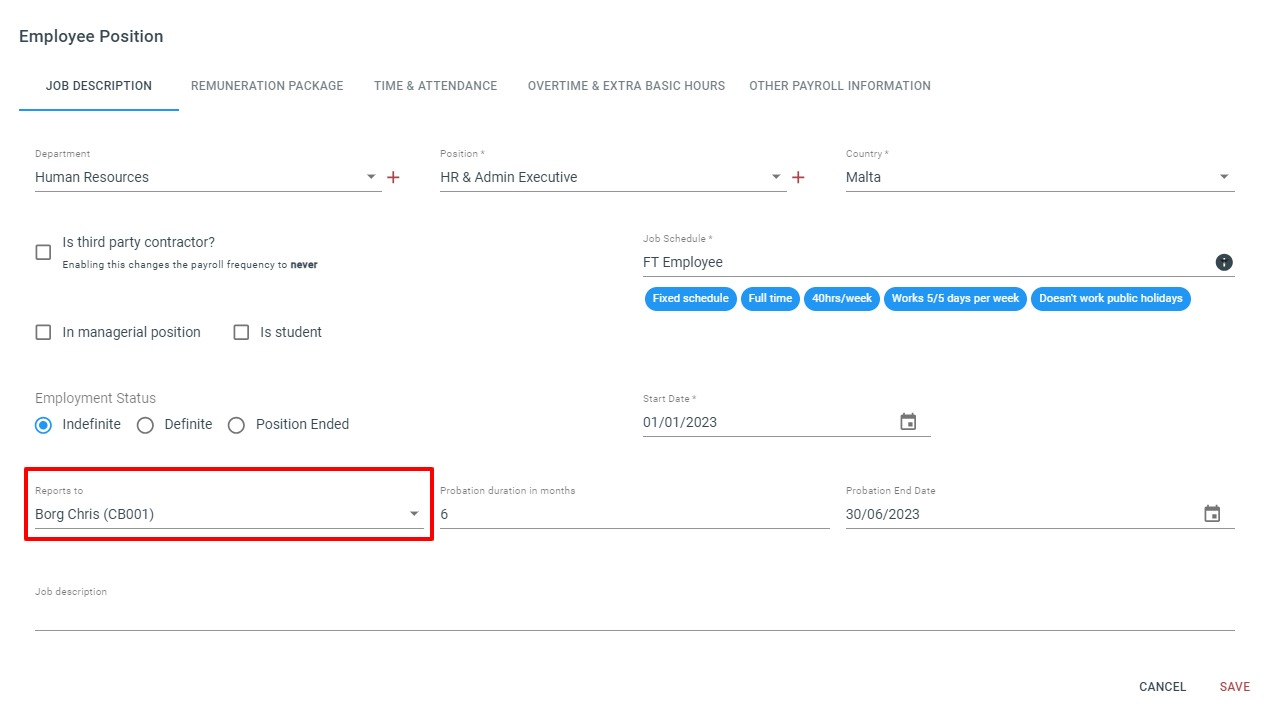Click the 'Employment Status' label
This screenshot has width=1268, height=709.
pyautogui.click(x=96, y=398)
